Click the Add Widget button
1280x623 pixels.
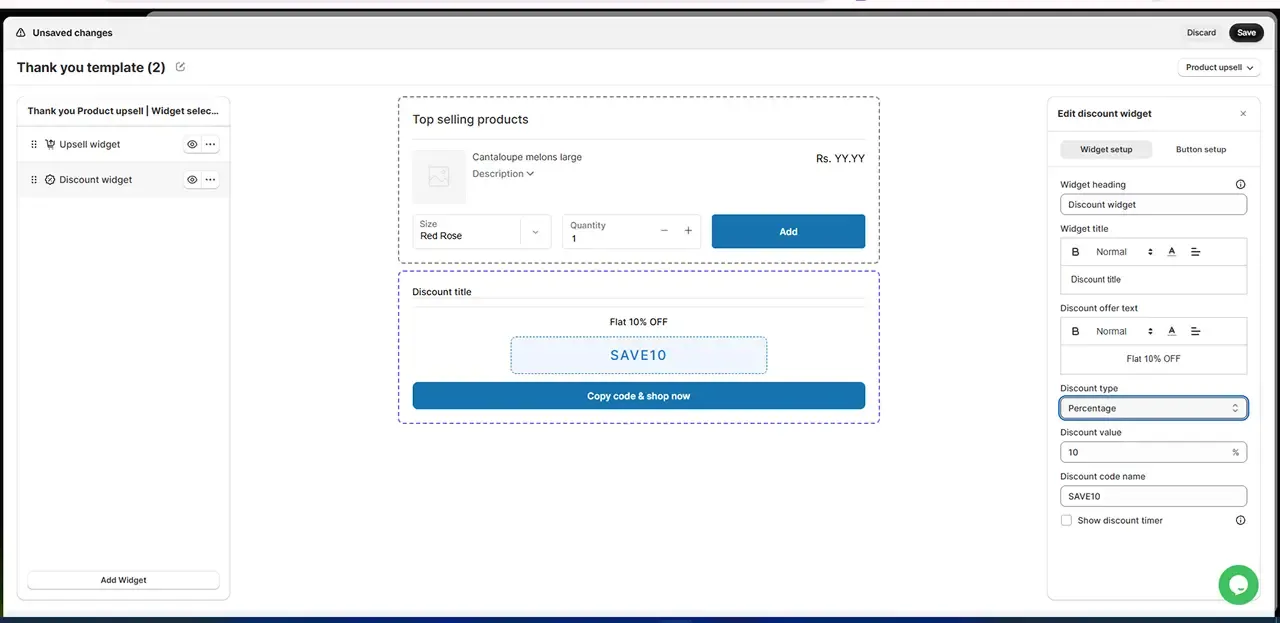[x=123, y=580]
